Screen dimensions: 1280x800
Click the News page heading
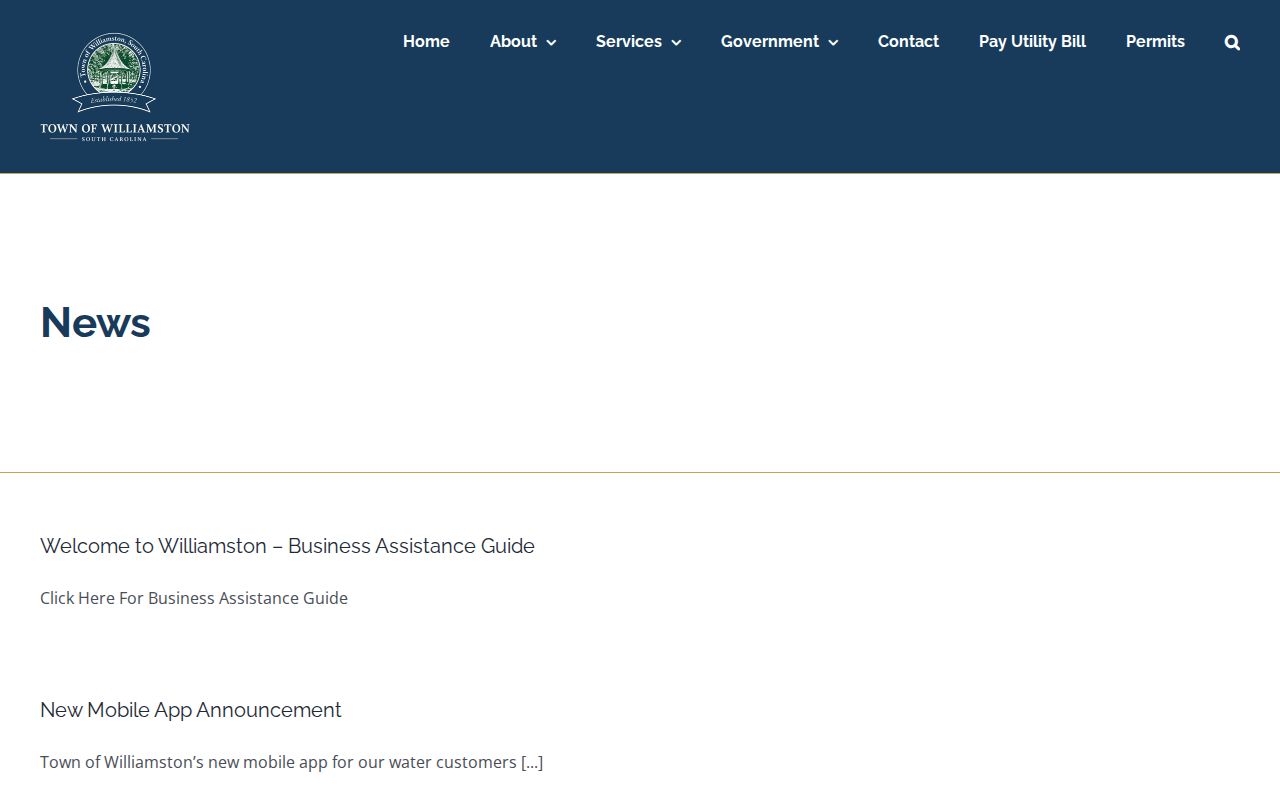click(x=95, y=322)
